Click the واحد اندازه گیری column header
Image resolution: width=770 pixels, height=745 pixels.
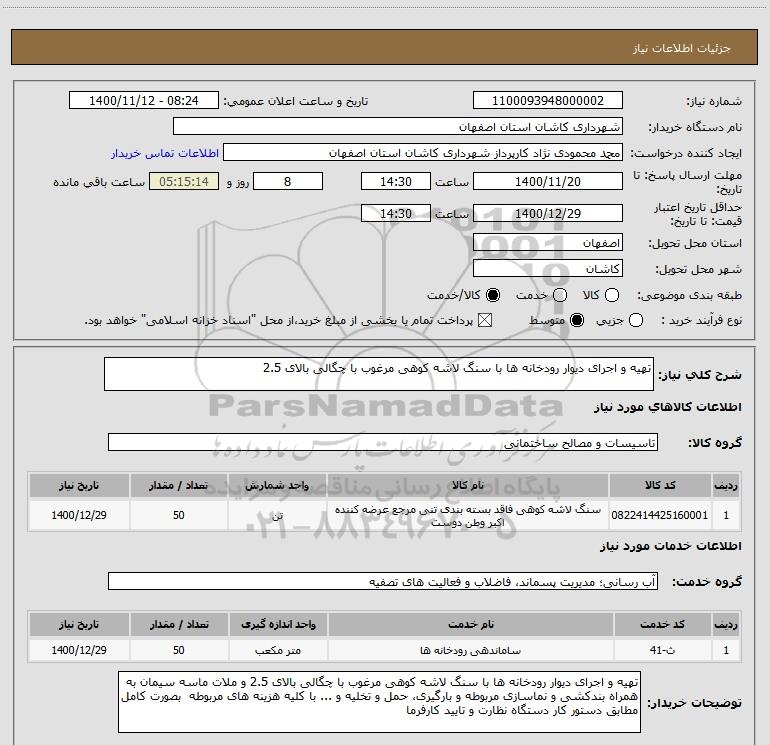pyautogui.click(x=278, y=624)
